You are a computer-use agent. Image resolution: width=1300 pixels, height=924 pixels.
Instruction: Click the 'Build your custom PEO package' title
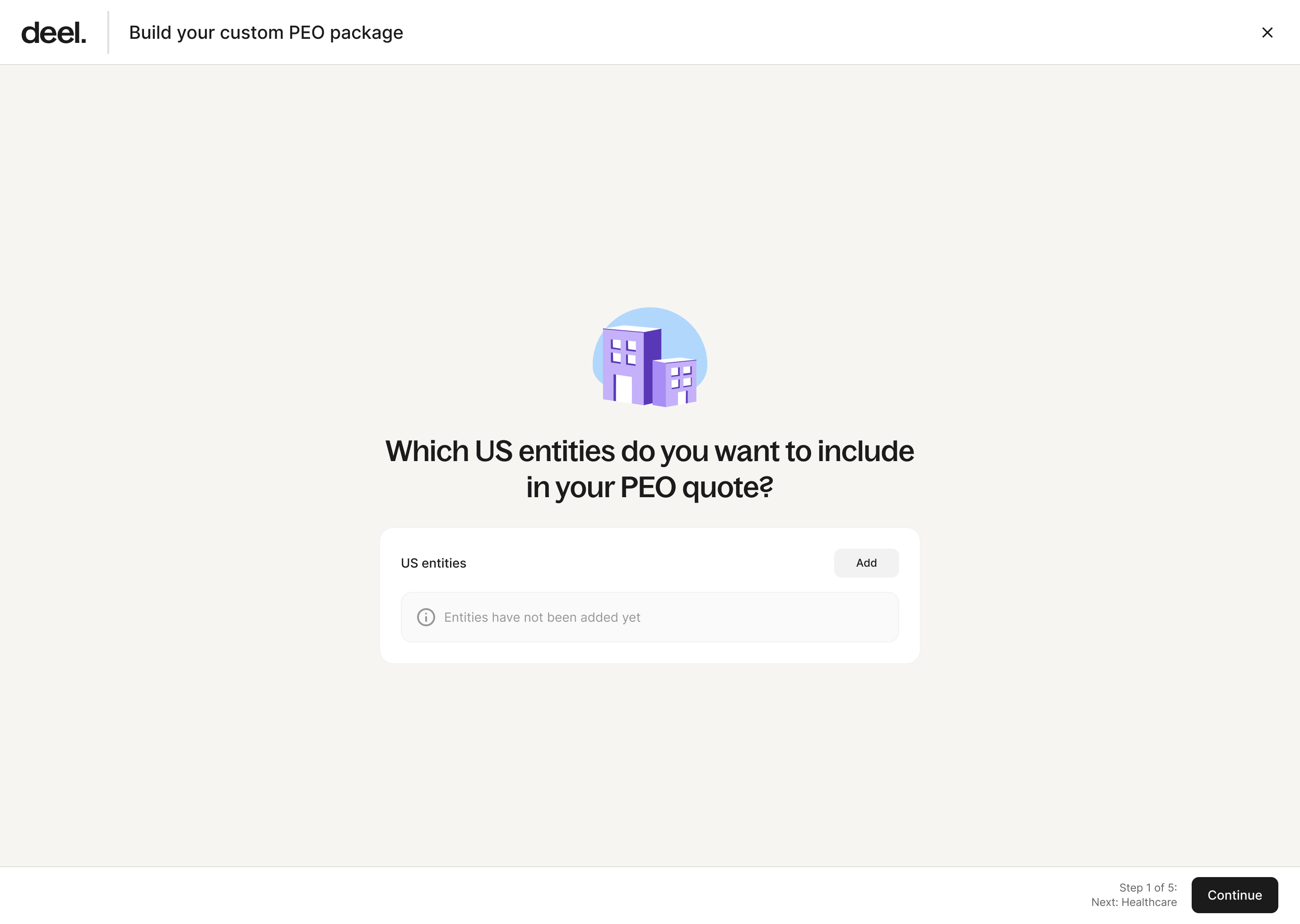coord(266,32)
